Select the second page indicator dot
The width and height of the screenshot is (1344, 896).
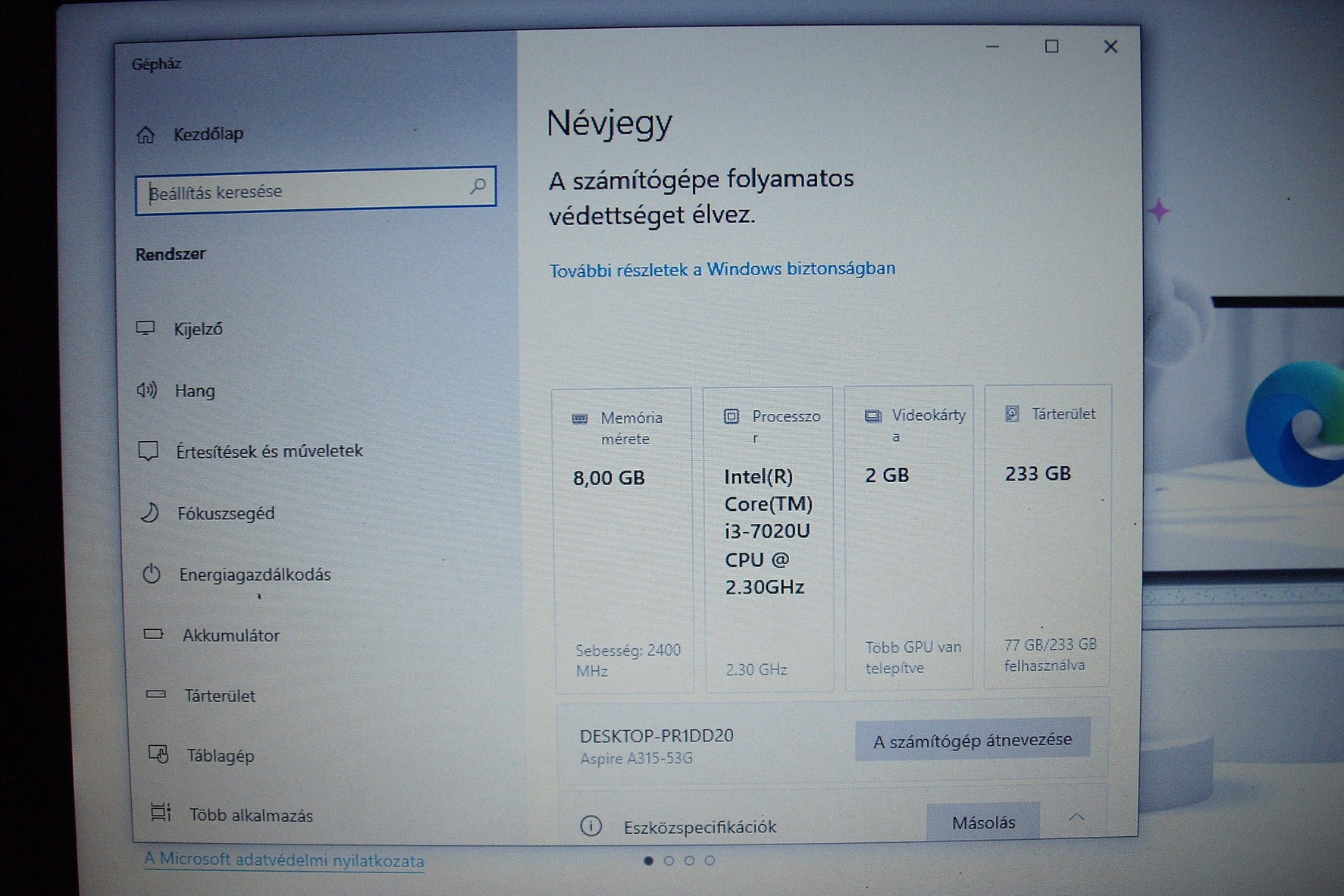[x=669, y=860]
